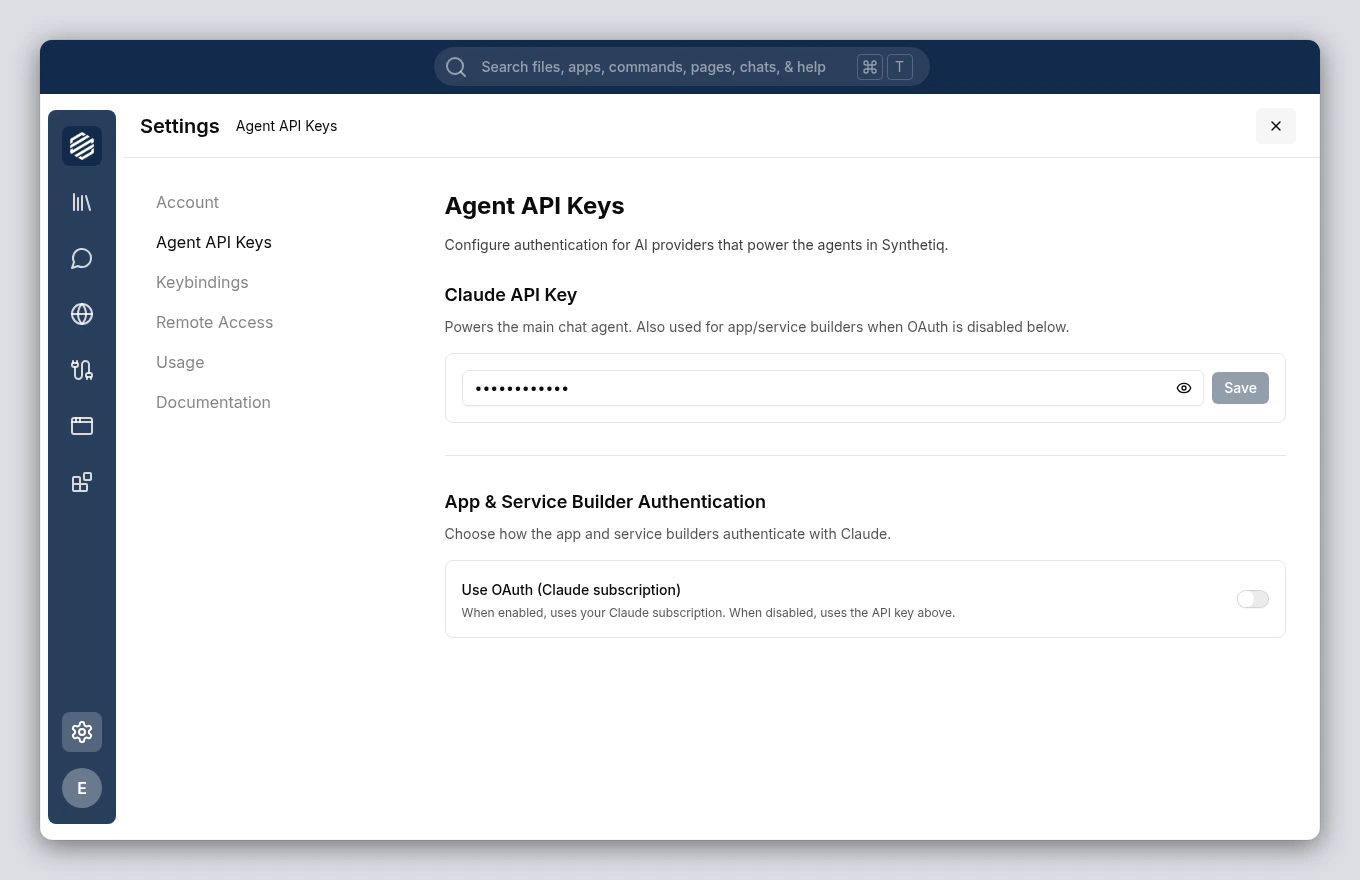The width and height of the screenshot is (1360, 880).
Task: Click the T key shortcut badge
Action: 900,67
